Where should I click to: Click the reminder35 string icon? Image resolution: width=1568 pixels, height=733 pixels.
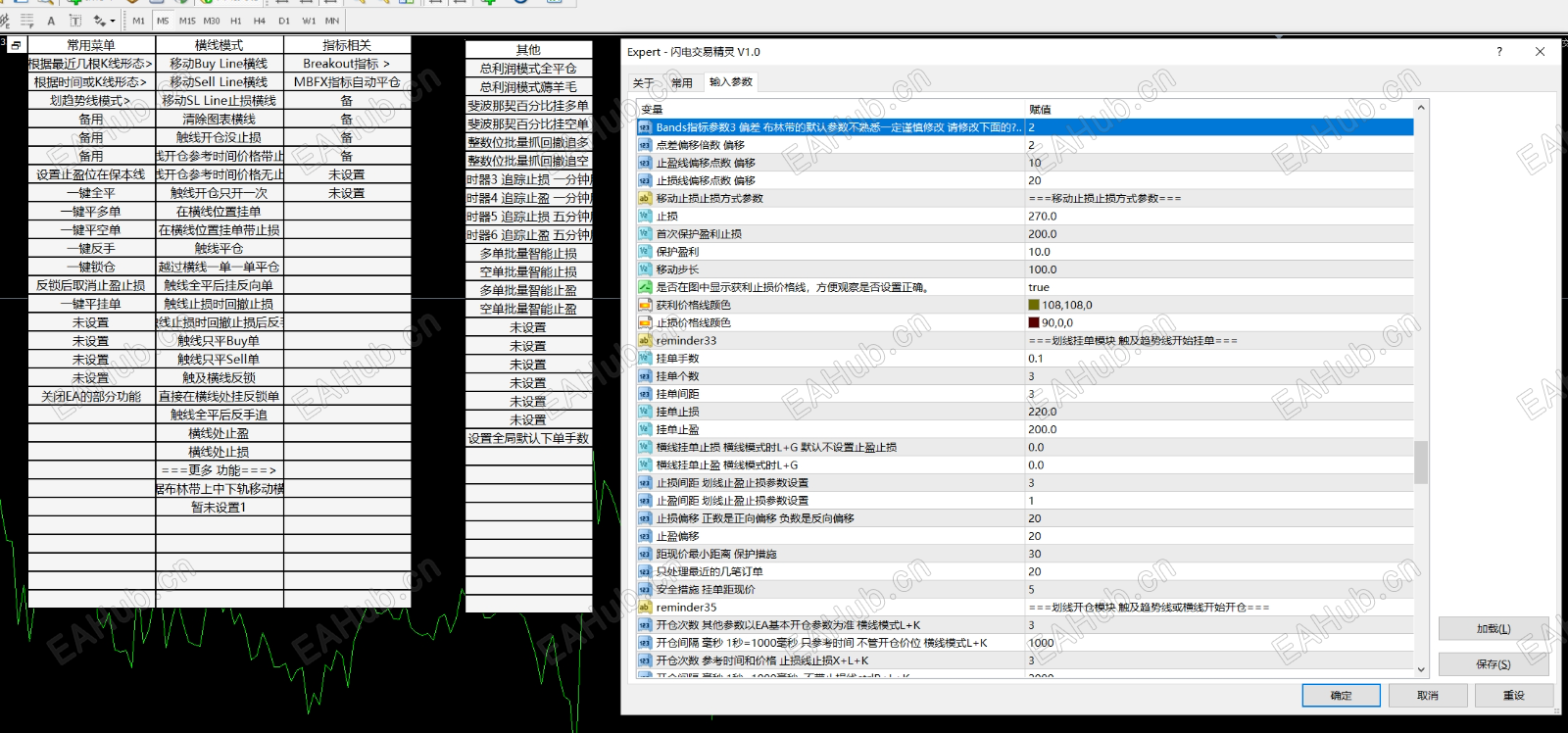pyautogui.click(x=645, y=608)
